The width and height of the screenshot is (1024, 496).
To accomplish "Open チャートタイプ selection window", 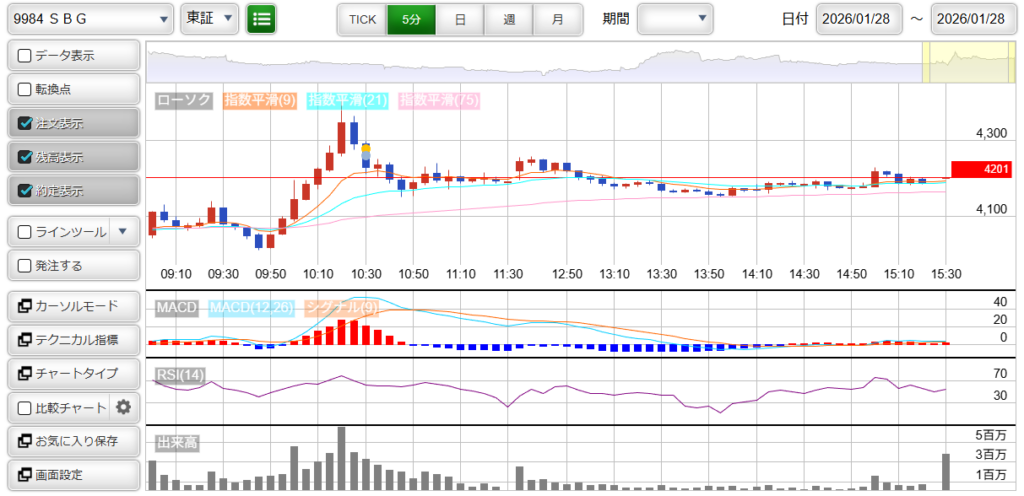I will click(x=72, y=373).
